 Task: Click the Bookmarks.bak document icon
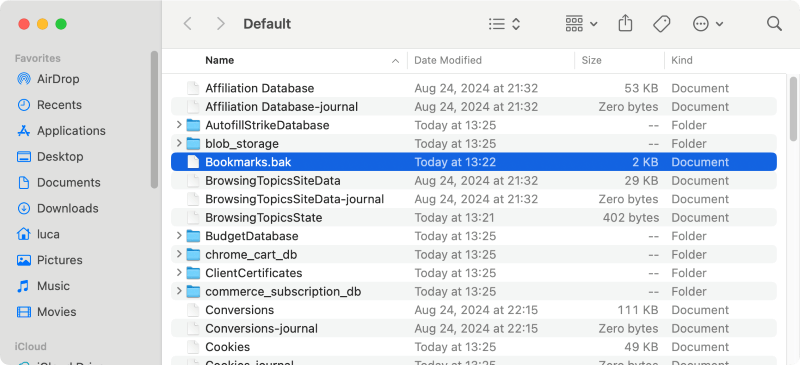(x=193, y=162)
